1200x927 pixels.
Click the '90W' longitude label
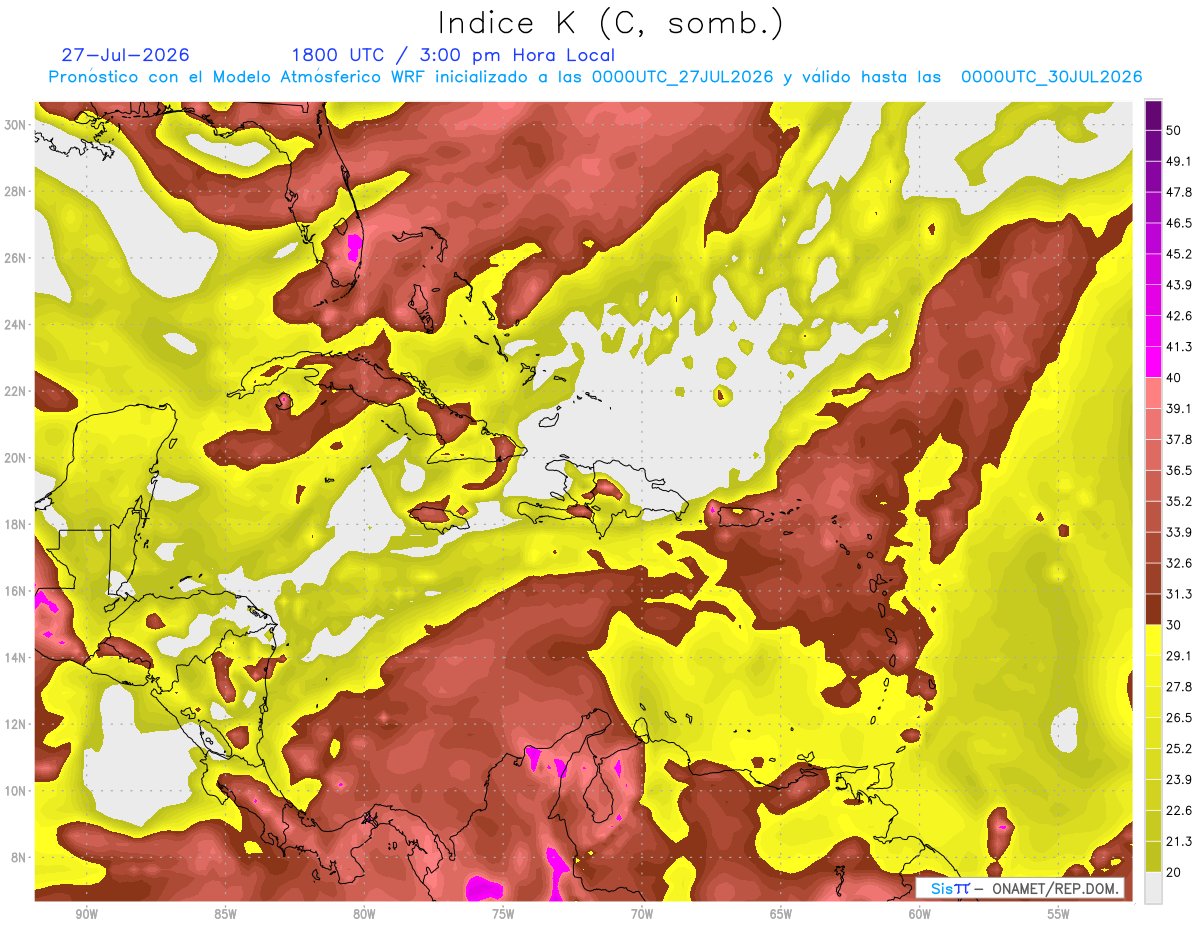coord(86,915)
